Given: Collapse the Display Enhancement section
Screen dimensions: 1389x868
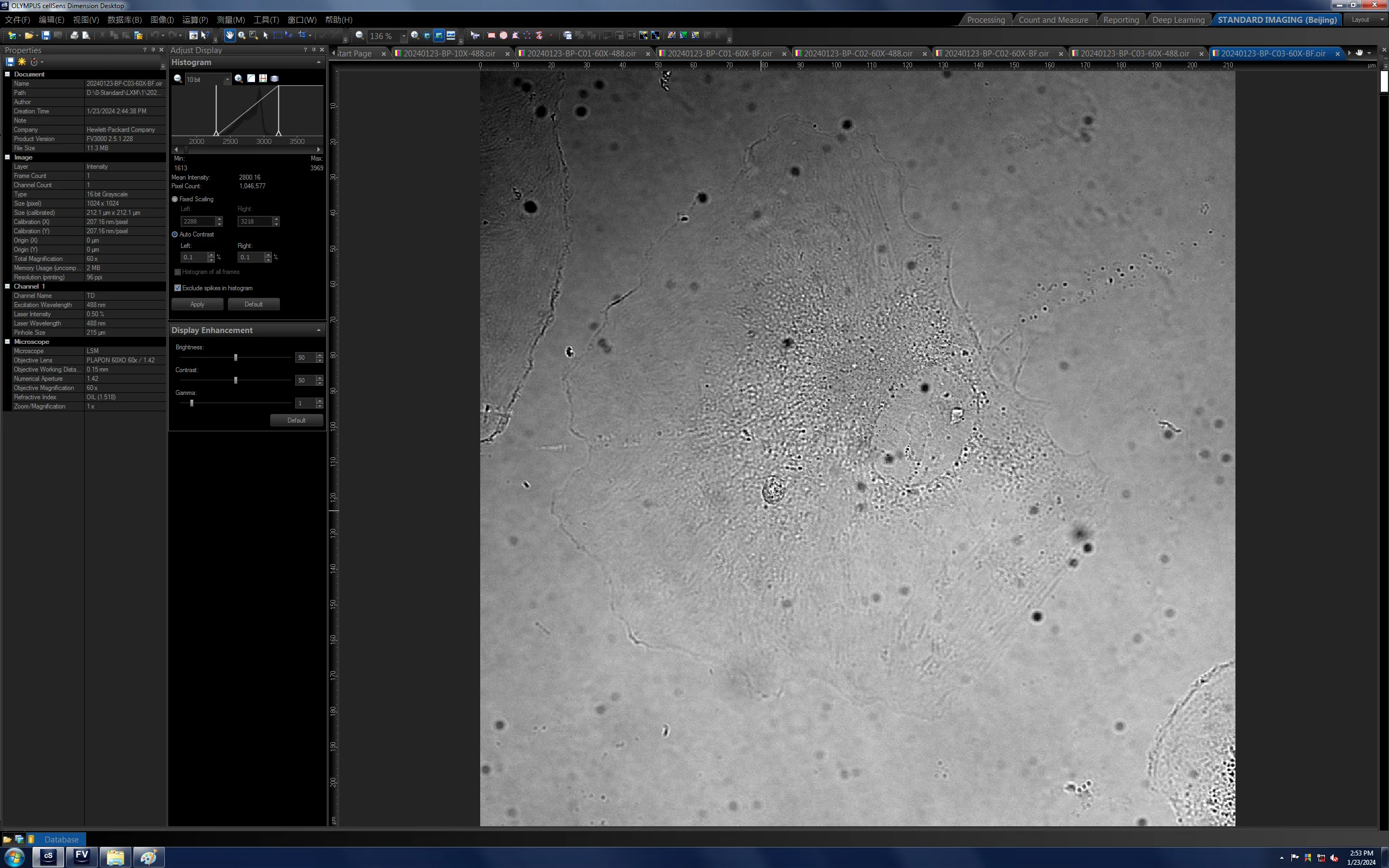Looking at the screenshot, I should pos(318,330).
